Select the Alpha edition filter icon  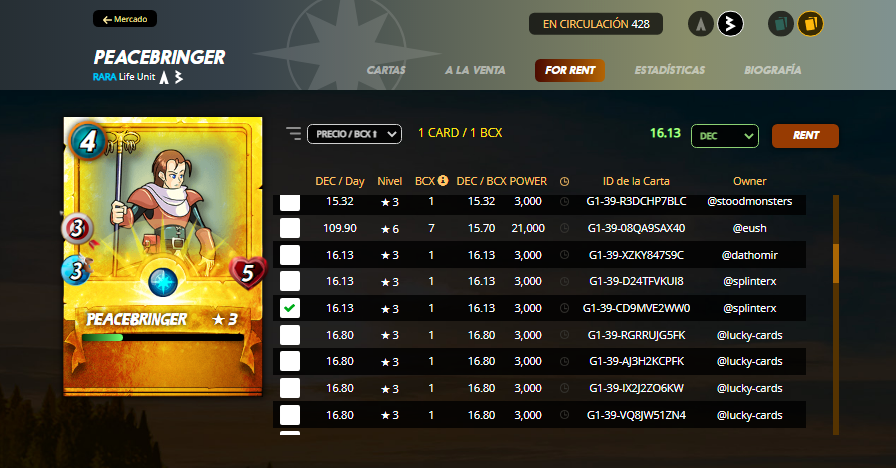701,24
